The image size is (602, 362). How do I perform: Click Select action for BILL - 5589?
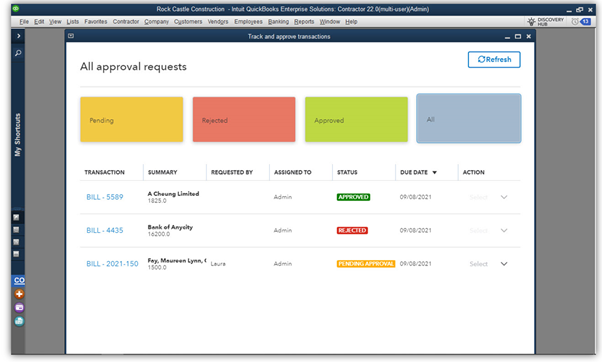click(478, 197)
